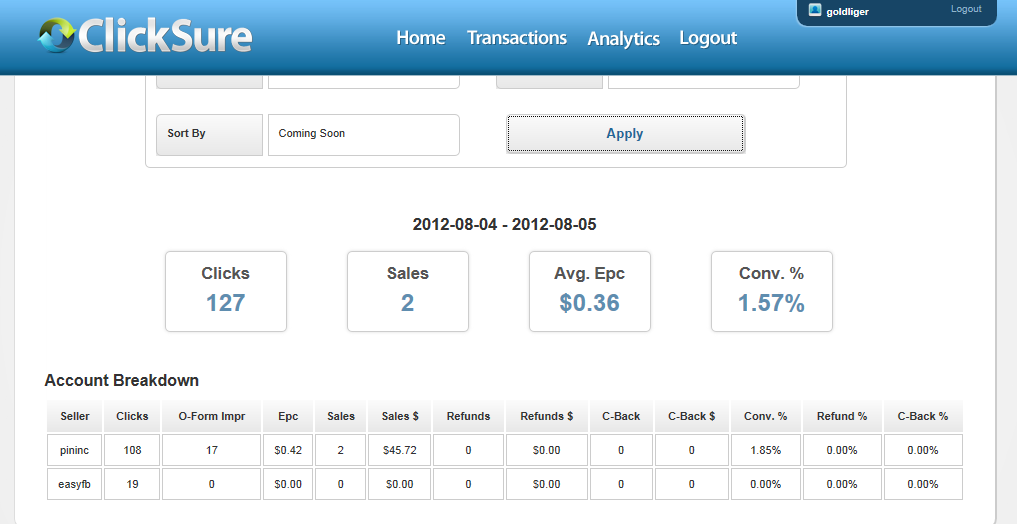Click the Sort By label box

coord(209,135)
